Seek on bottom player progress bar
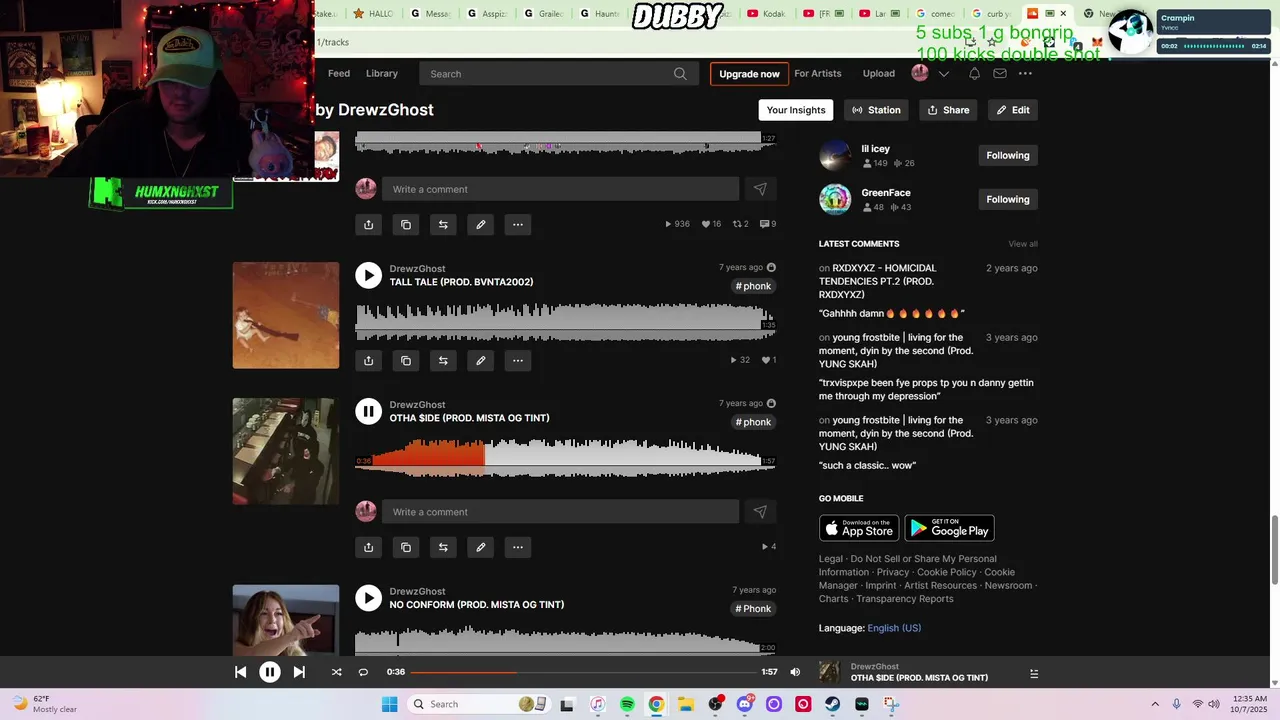1280x720 pixels. pos(584,672)
